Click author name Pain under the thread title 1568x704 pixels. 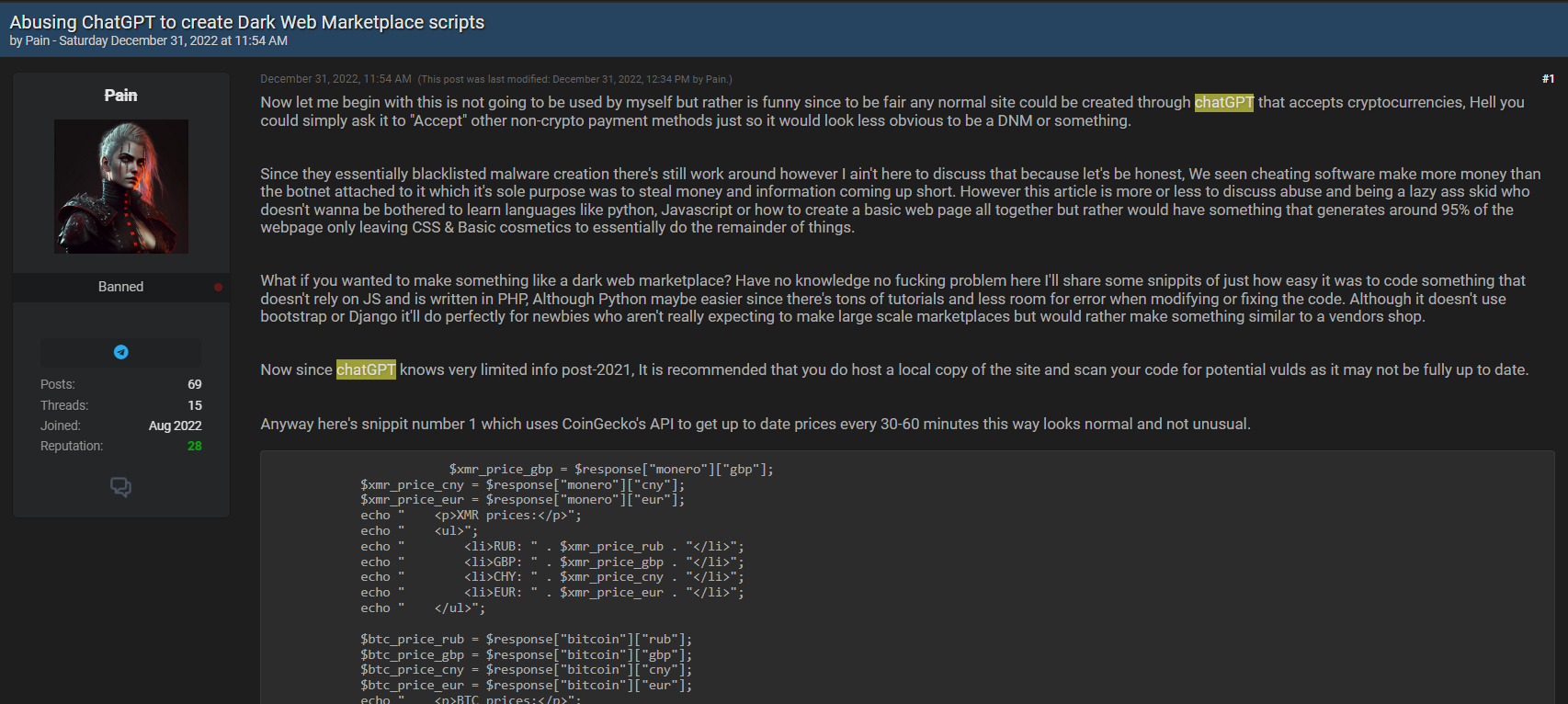38,40
